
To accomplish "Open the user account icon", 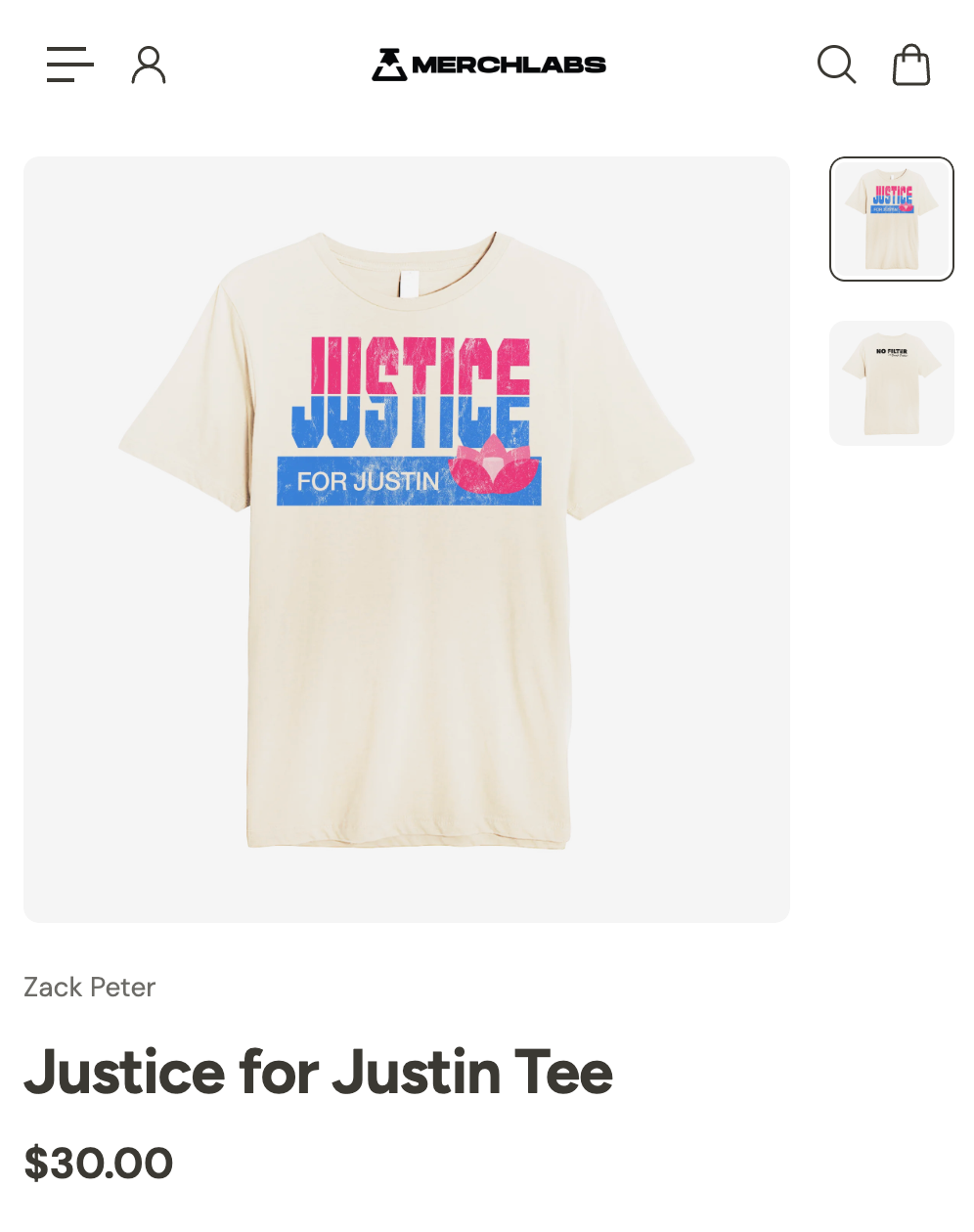I will tap(149, 65).
